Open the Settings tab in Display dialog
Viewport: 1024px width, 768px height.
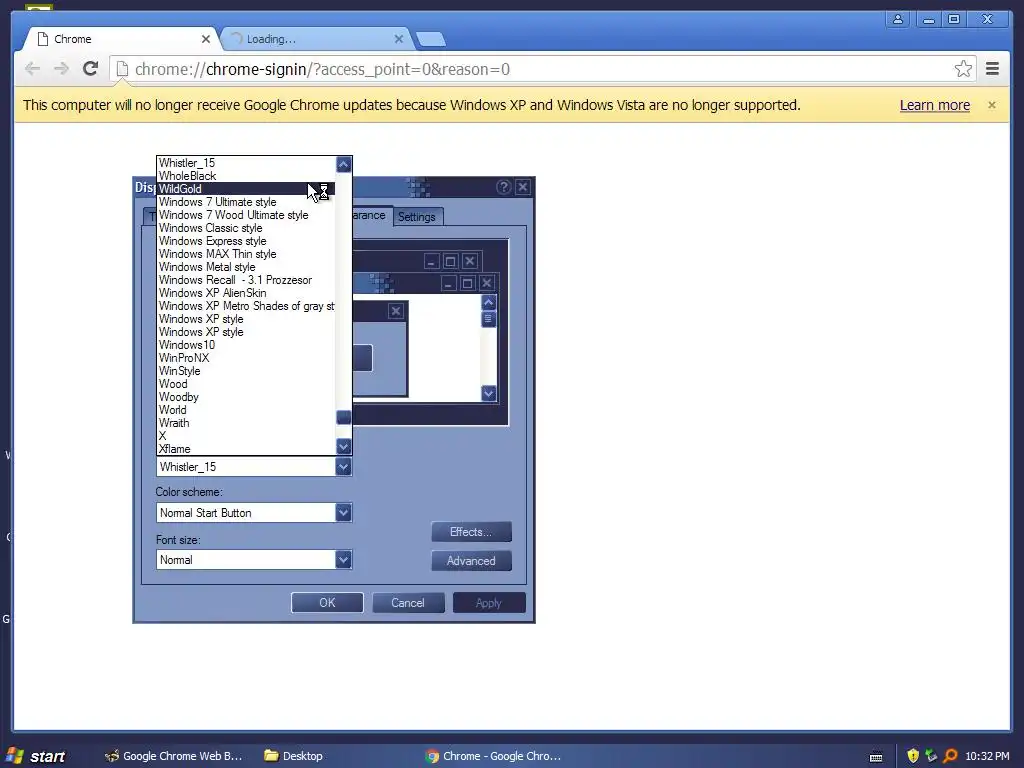click(417, 217)
